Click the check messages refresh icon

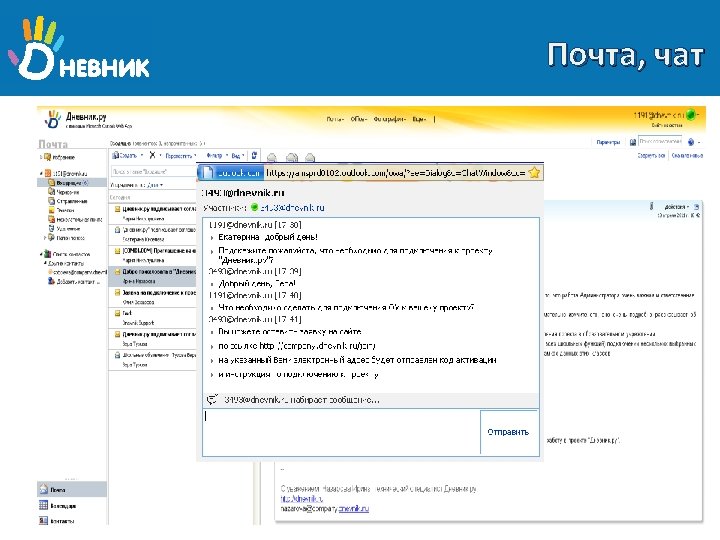point(254,155)
